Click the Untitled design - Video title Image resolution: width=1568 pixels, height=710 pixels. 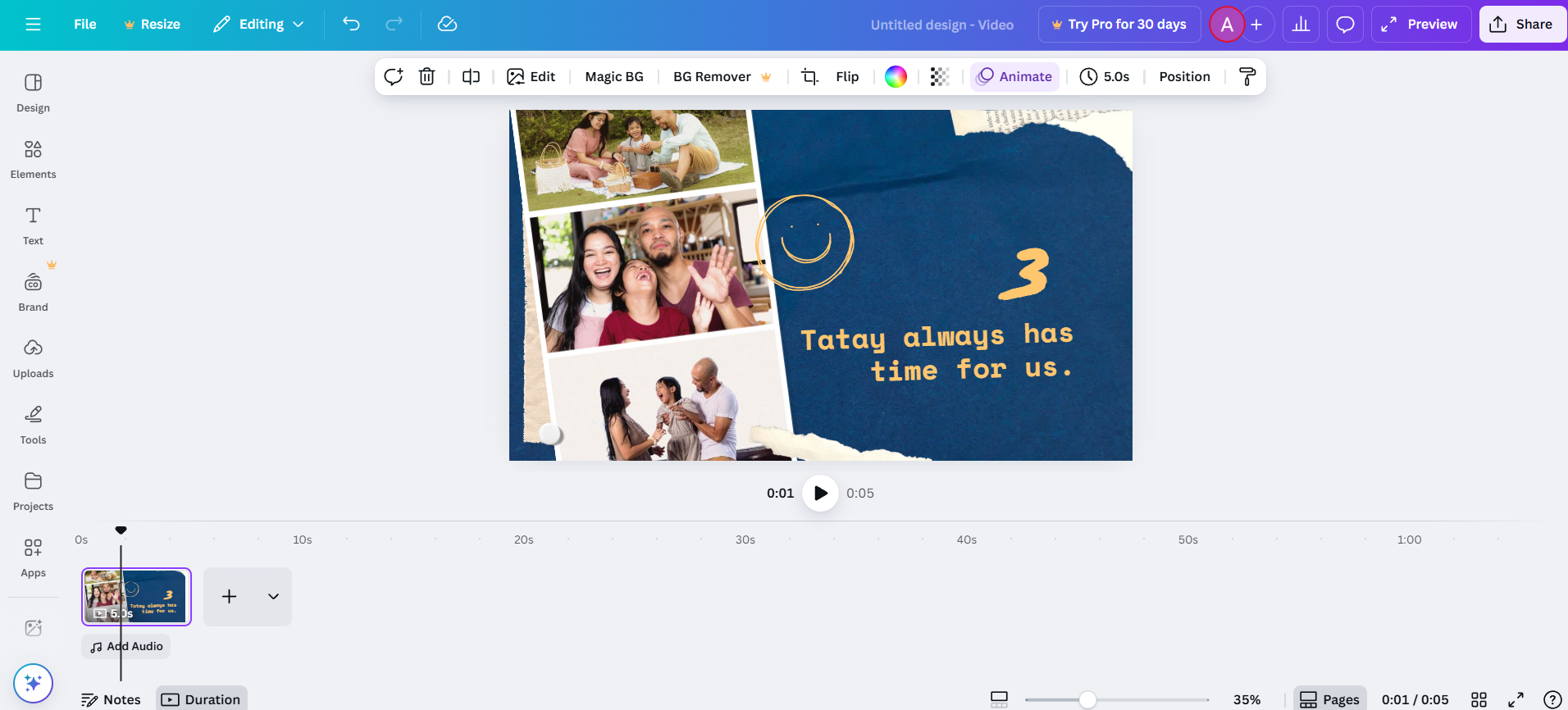click(941, 25)
